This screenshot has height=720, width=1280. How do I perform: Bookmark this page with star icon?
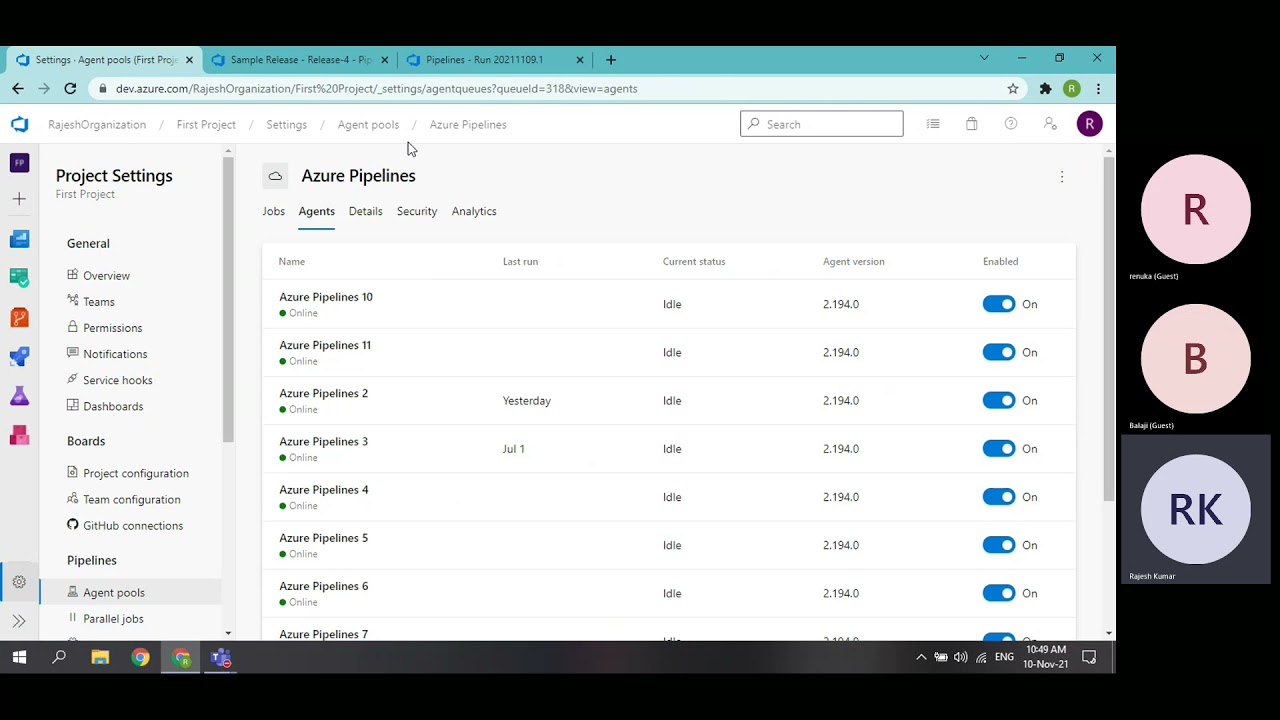click(1013, 88)
